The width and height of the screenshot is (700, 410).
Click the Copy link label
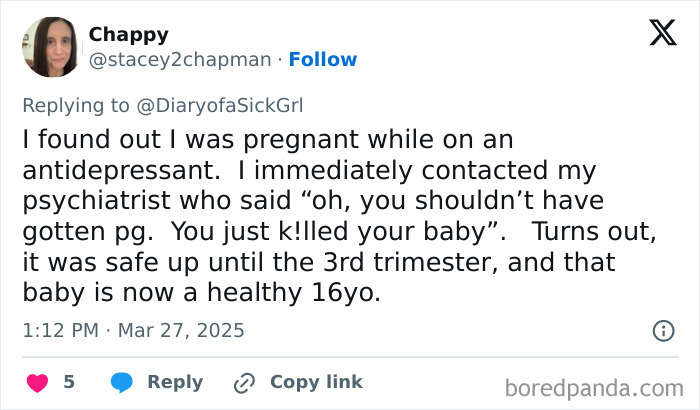coord(316,382)
